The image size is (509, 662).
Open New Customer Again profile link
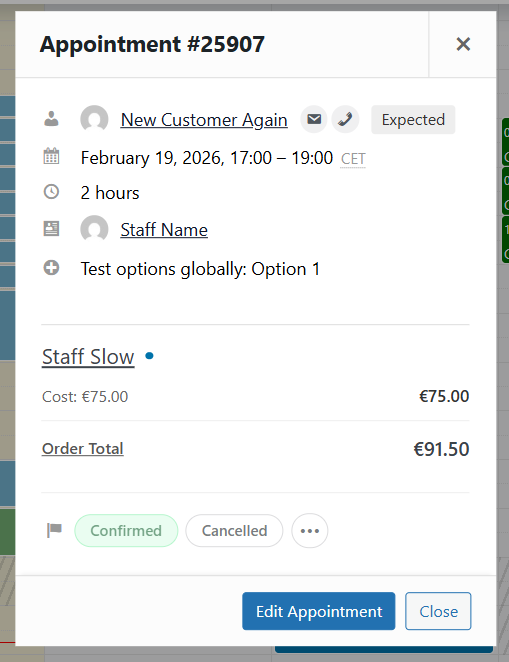tap(204, 120)
